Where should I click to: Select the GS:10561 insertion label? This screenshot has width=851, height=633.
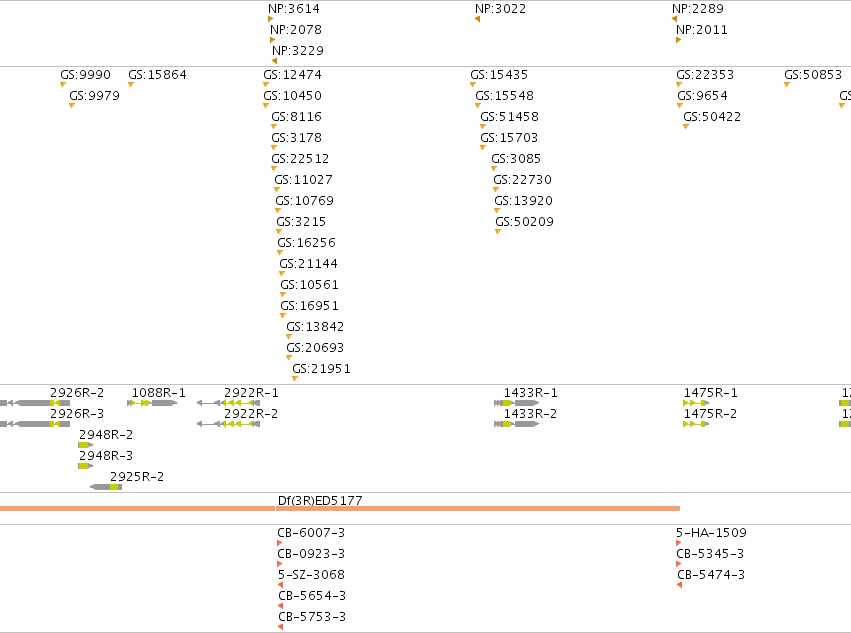pyautogui.click(x=309, y=285)
